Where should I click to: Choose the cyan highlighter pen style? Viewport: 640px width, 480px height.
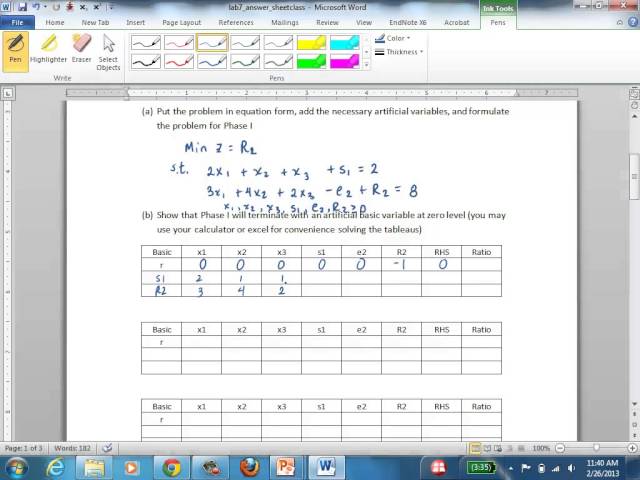tap(344, 42)
